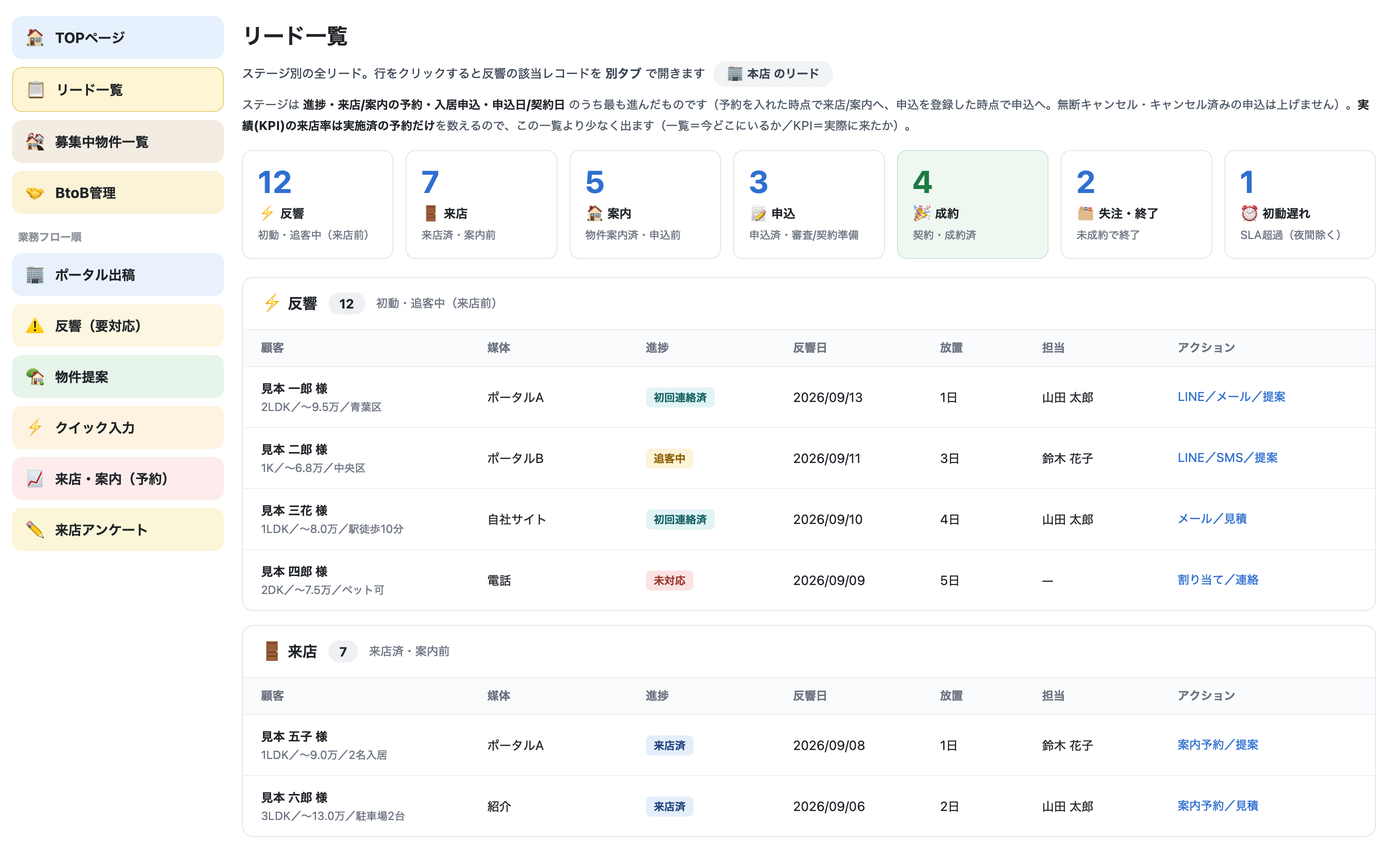The image size is (1400, 851).
Task: Click the 紹介 media cell
Action: click(499, 806)
